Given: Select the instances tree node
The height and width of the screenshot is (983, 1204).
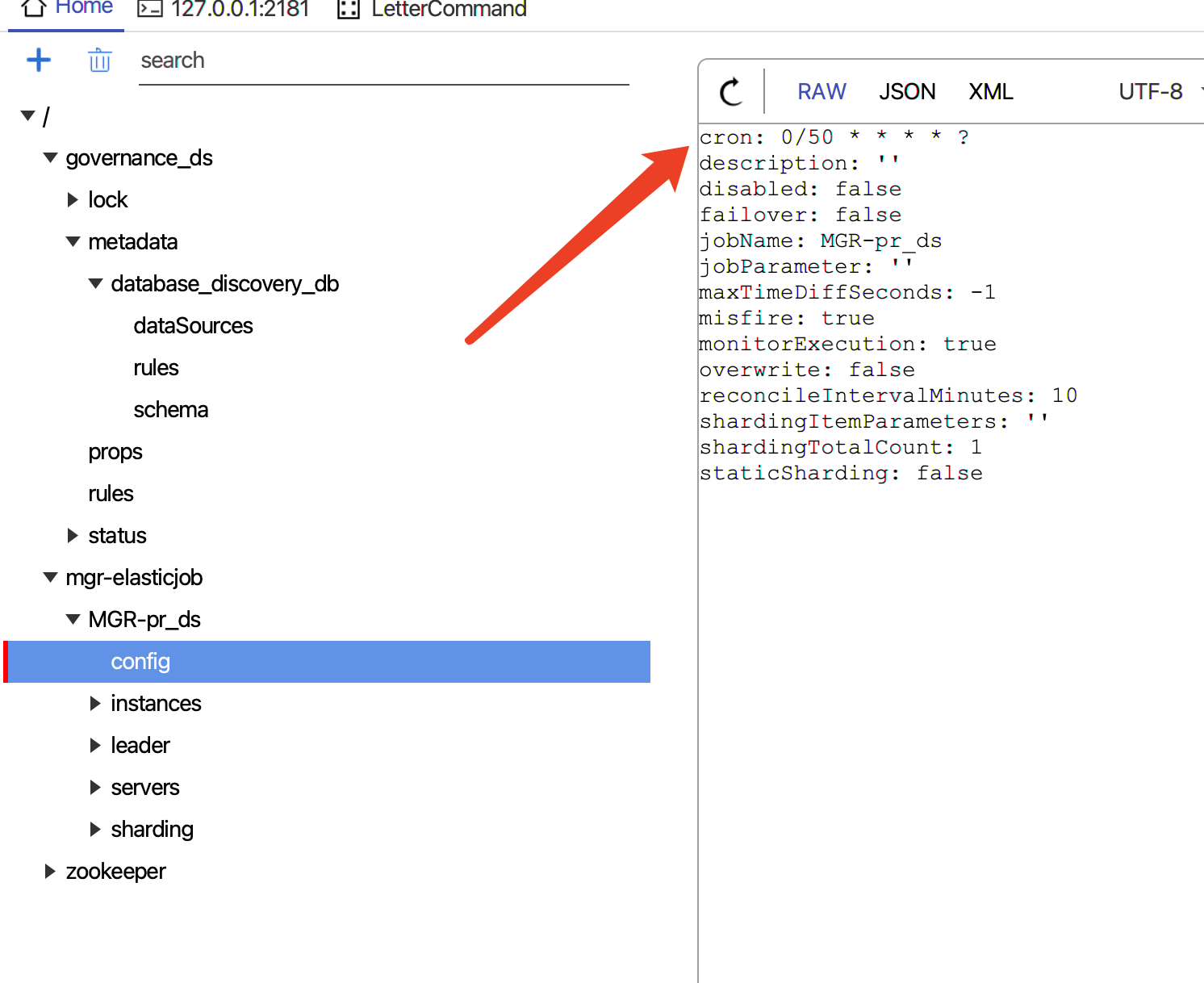Looking at the screenshot, I should (x=156, y=703).
